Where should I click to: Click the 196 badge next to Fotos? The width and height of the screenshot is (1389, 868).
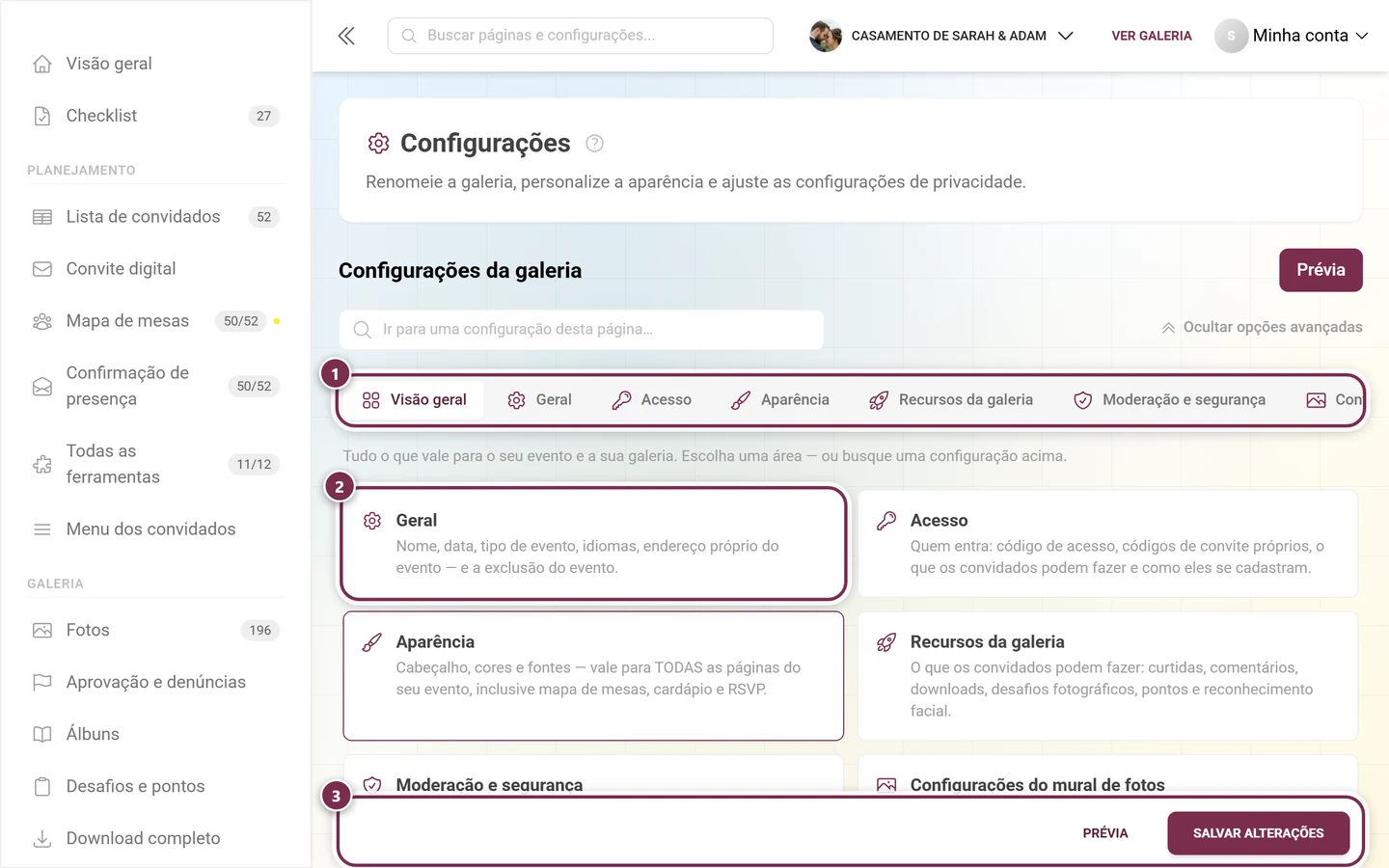260,631
